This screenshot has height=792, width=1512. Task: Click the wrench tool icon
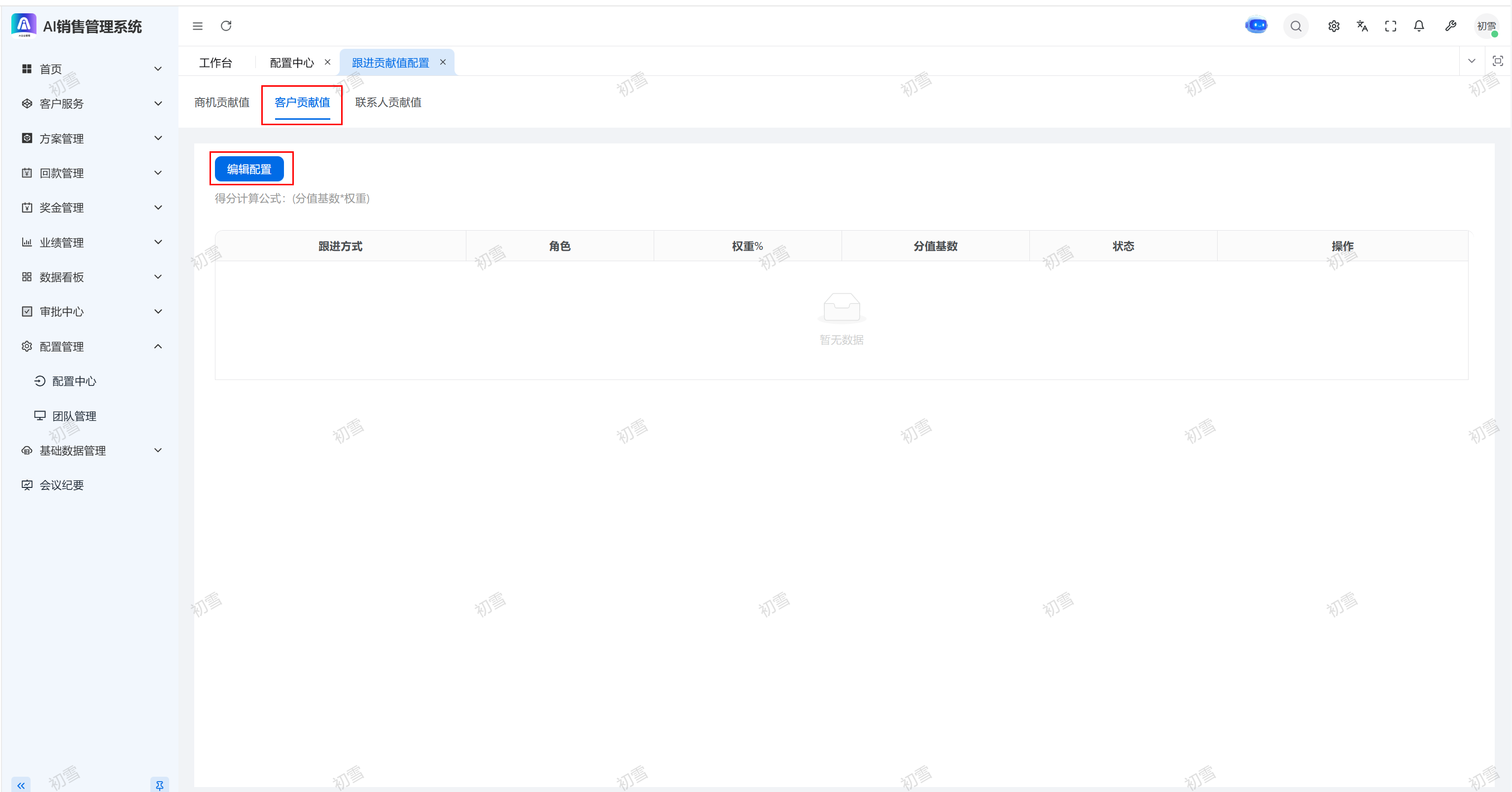click(x=1450, y=27)
